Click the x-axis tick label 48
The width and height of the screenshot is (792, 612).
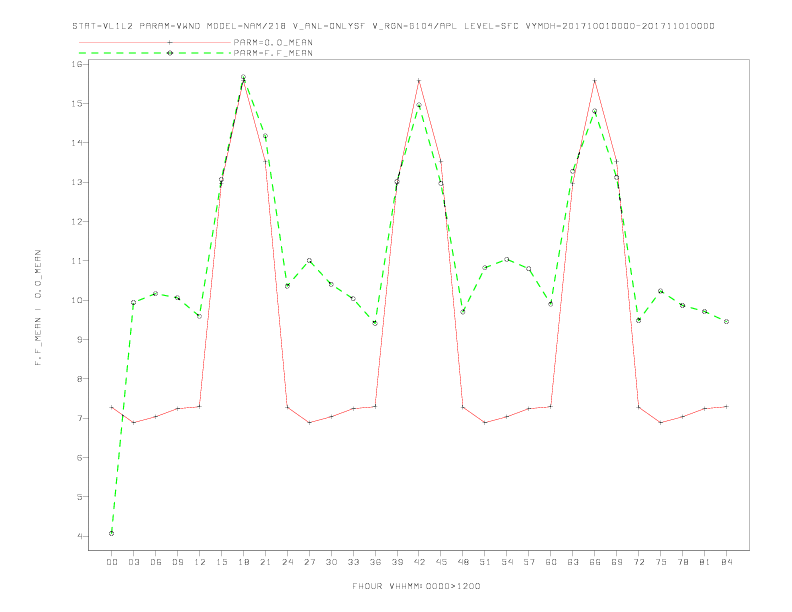[x=463, y=562]
